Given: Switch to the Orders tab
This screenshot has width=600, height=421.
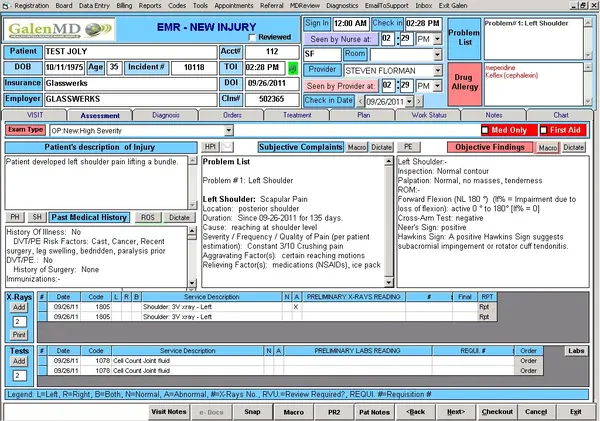Looking at the screenshot, I should 232,115.
